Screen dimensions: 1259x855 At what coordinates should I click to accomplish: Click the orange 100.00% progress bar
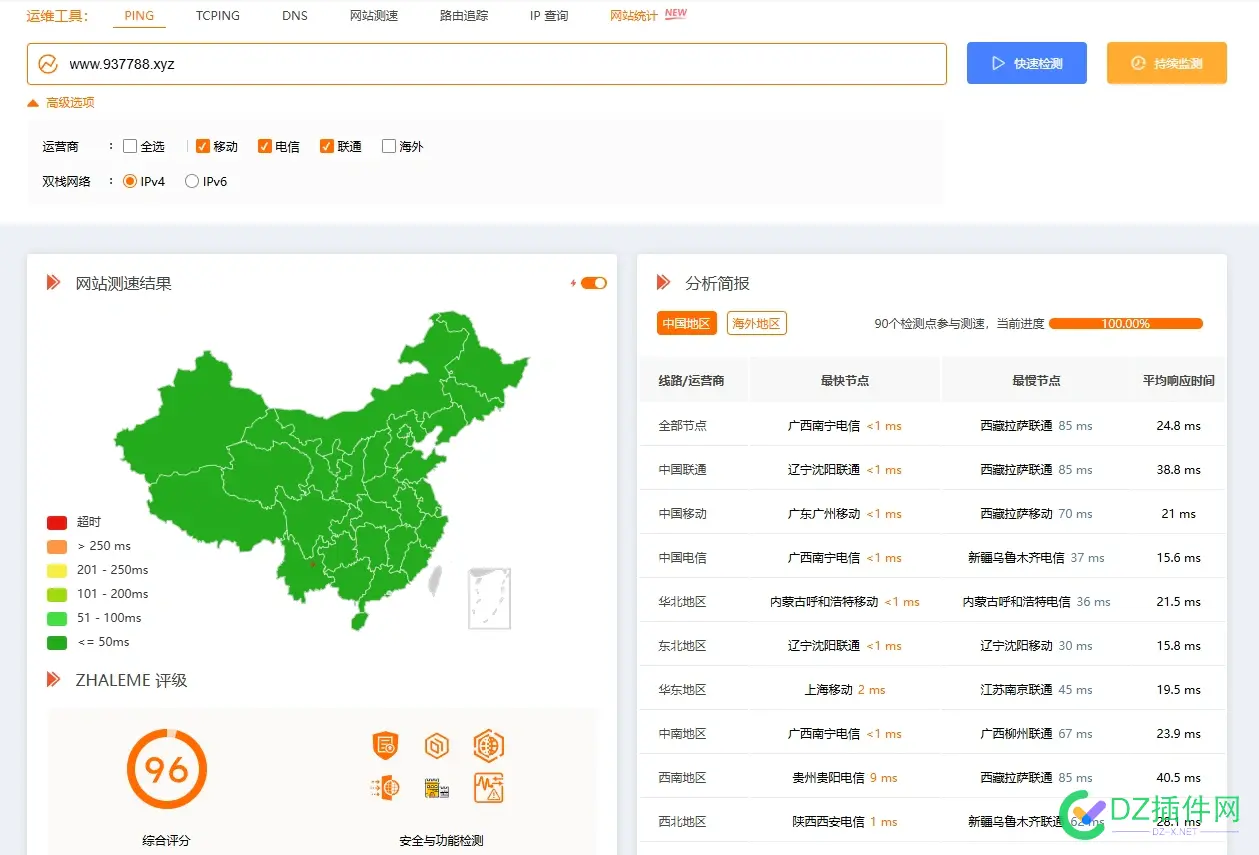[x=1128, y=323]
